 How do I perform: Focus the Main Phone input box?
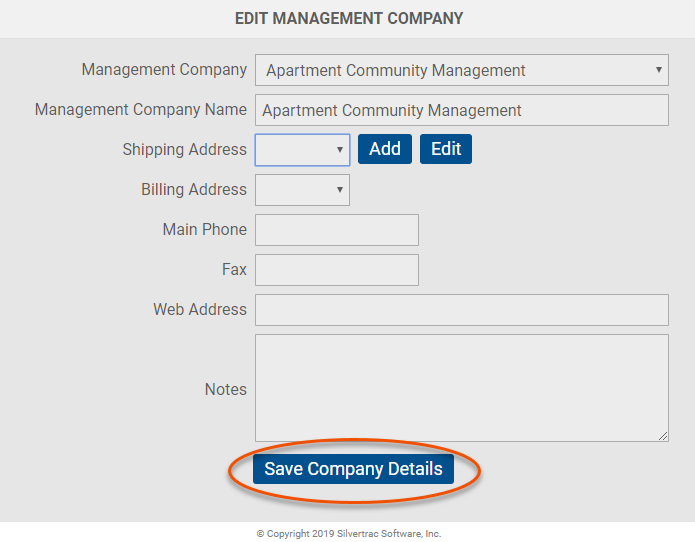point(337,230)
